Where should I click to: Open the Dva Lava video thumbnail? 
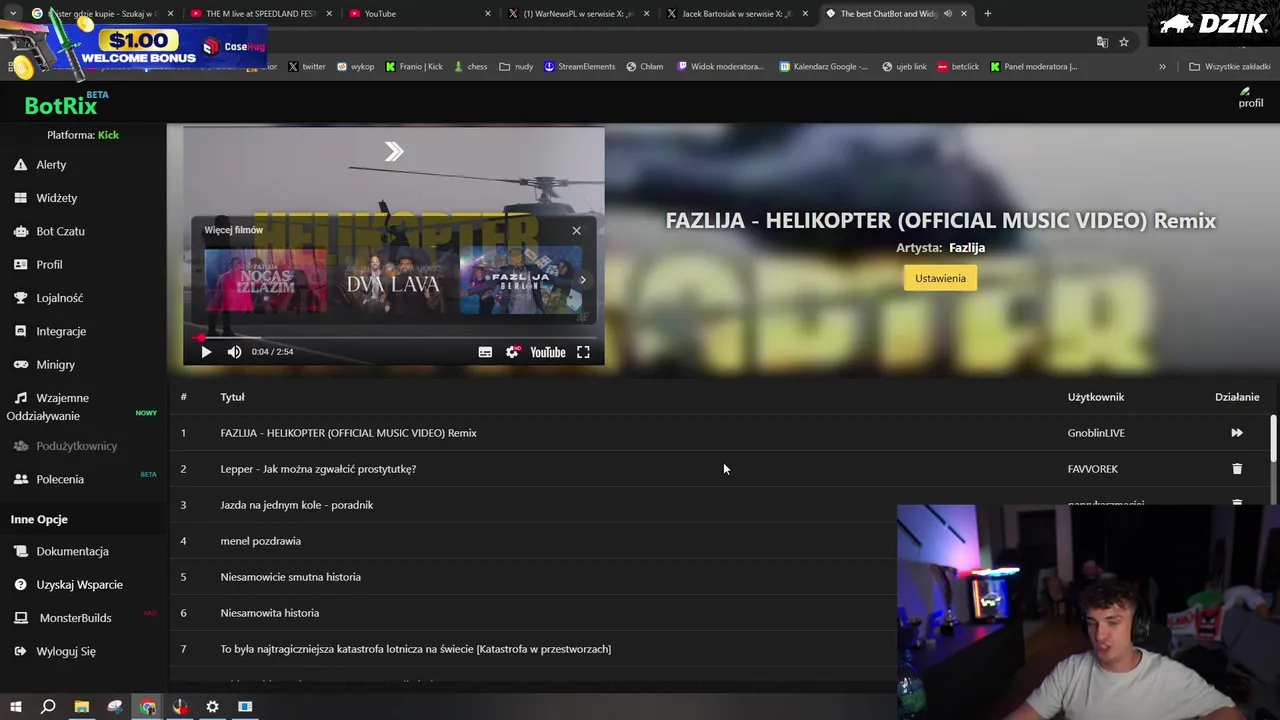coord(393,281)
